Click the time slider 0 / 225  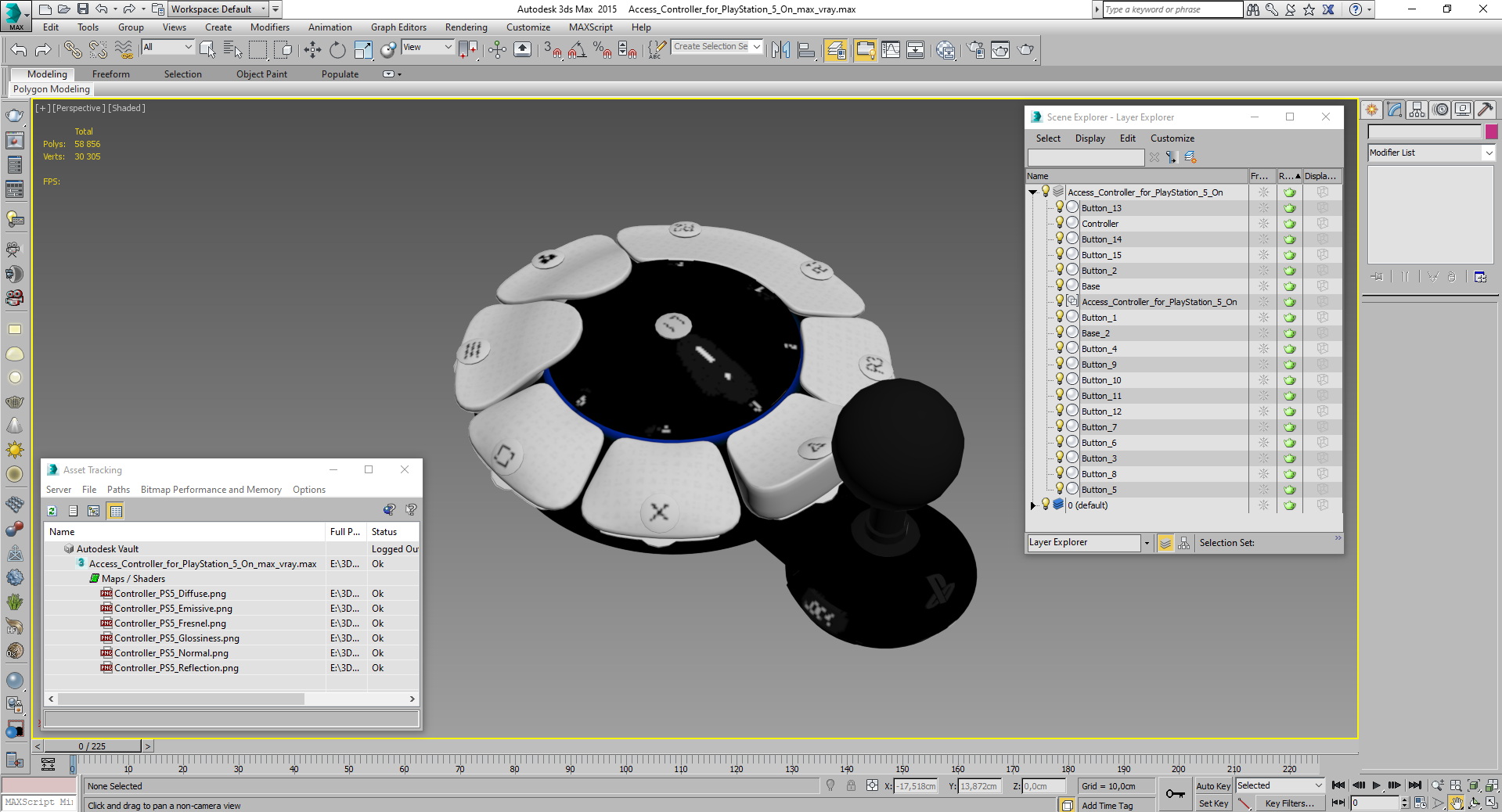point(92,746)
